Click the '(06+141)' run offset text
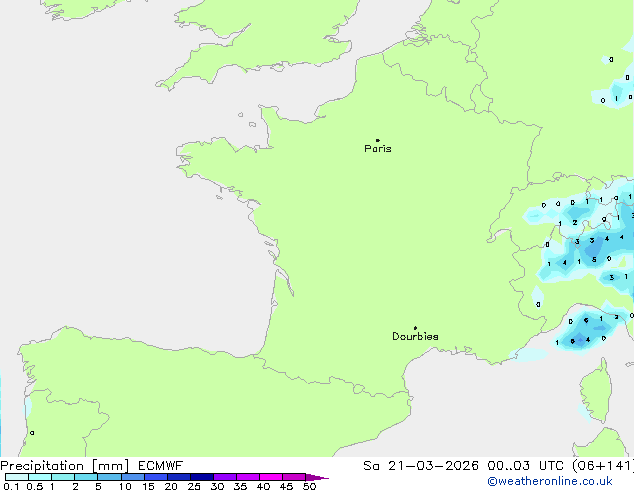 tap(603, 466)
